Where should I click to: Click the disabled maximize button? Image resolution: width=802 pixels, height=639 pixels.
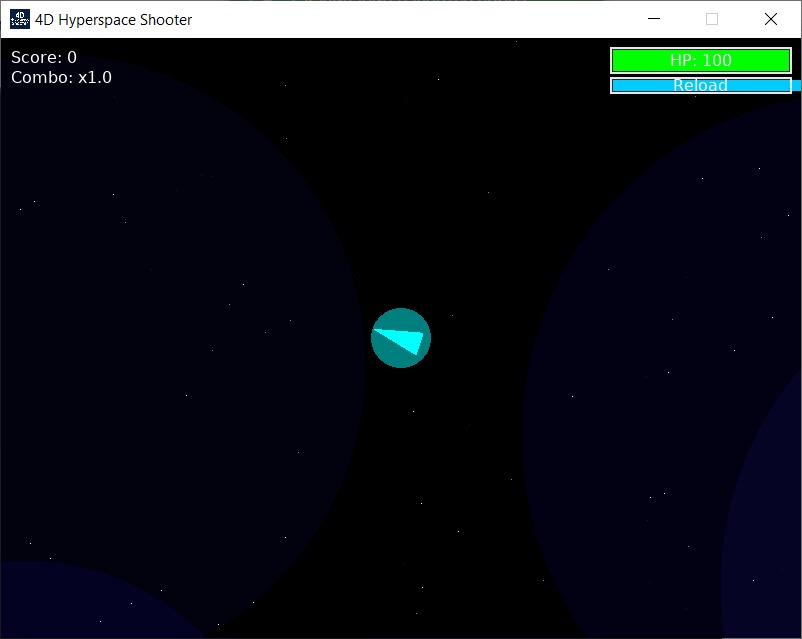(x=711, y=19)
